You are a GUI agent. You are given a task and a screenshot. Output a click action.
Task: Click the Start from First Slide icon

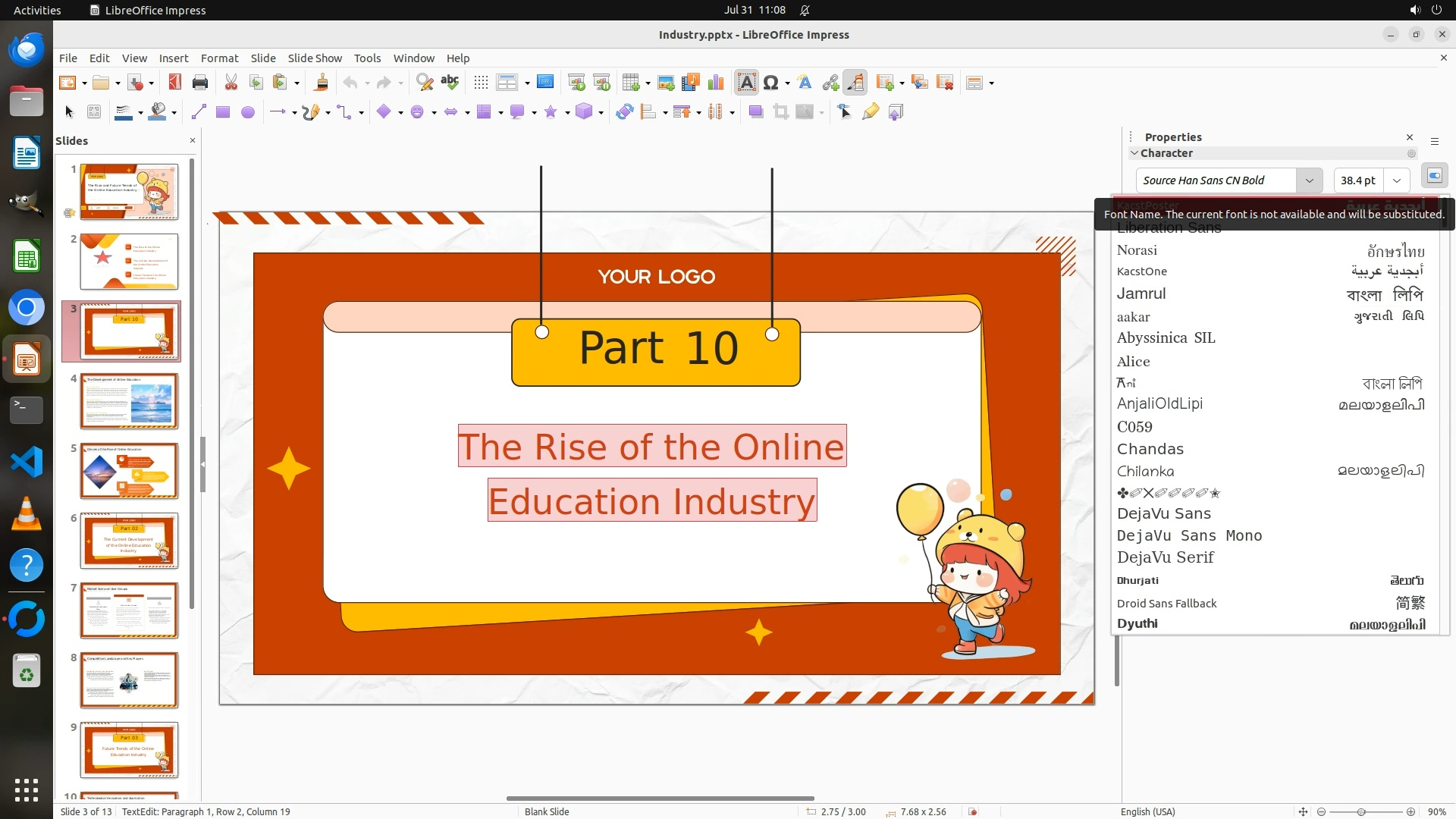coord(576,83)
